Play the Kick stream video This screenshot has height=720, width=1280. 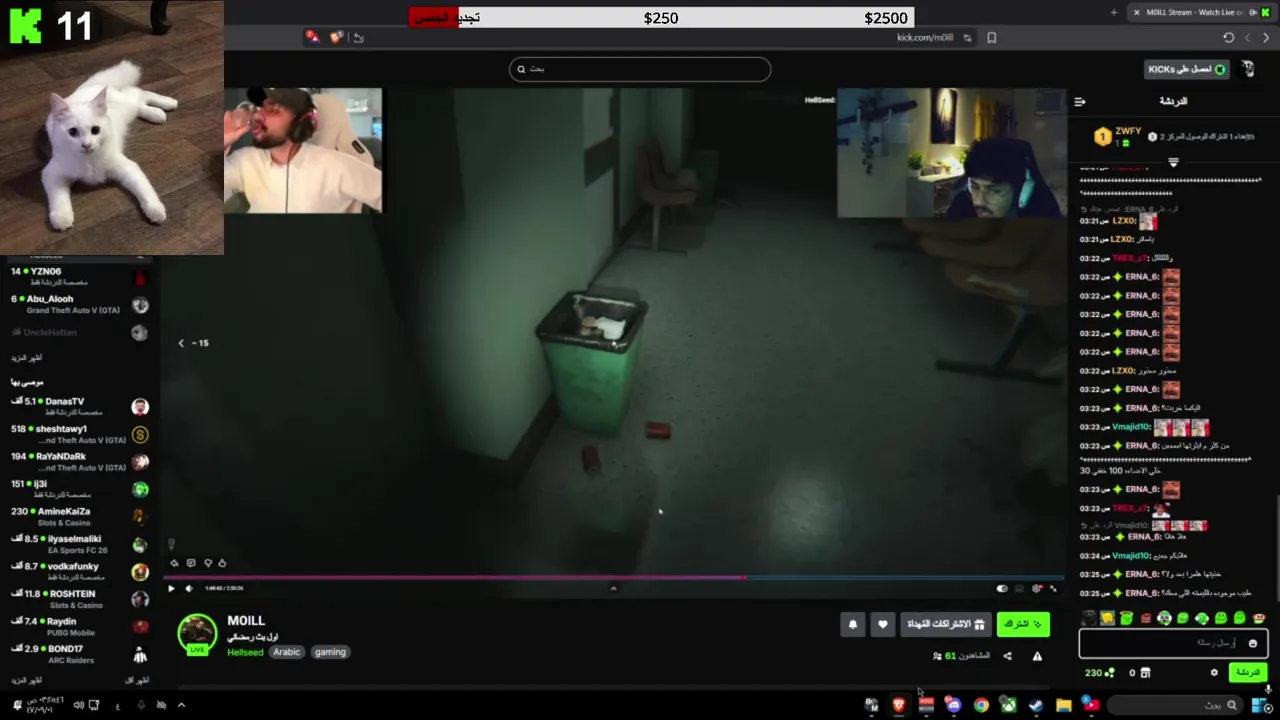[x=171, y=588]
